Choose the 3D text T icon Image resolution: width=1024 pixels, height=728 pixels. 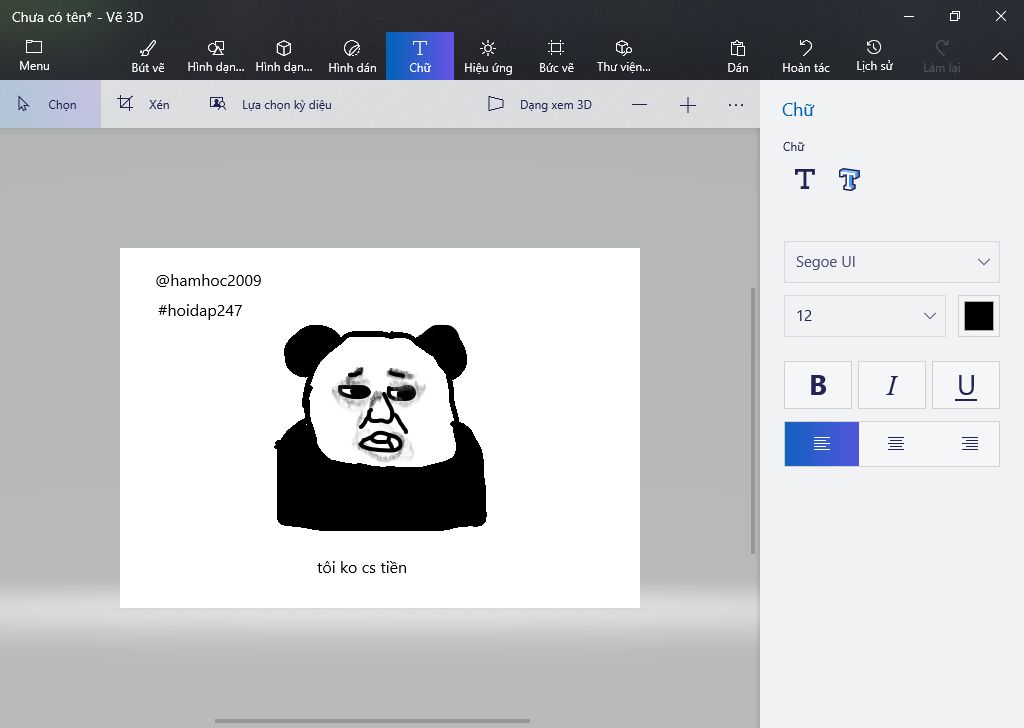pyautogui.click(x=849, y=179)
